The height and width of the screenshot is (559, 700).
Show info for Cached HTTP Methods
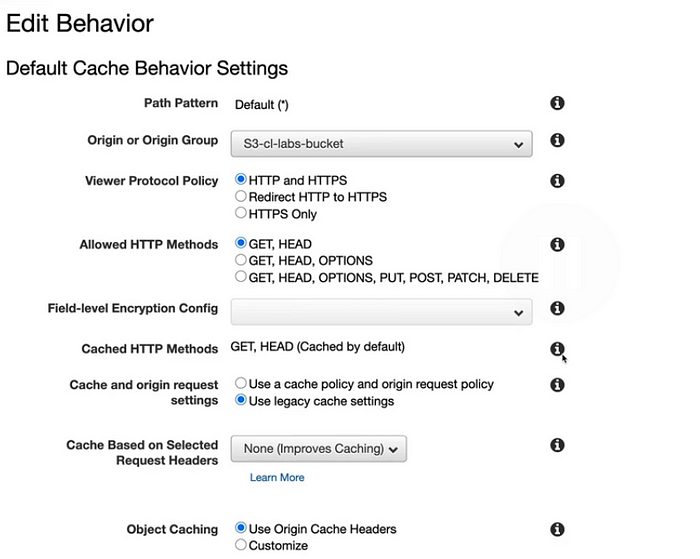click(x=557, y=349)
